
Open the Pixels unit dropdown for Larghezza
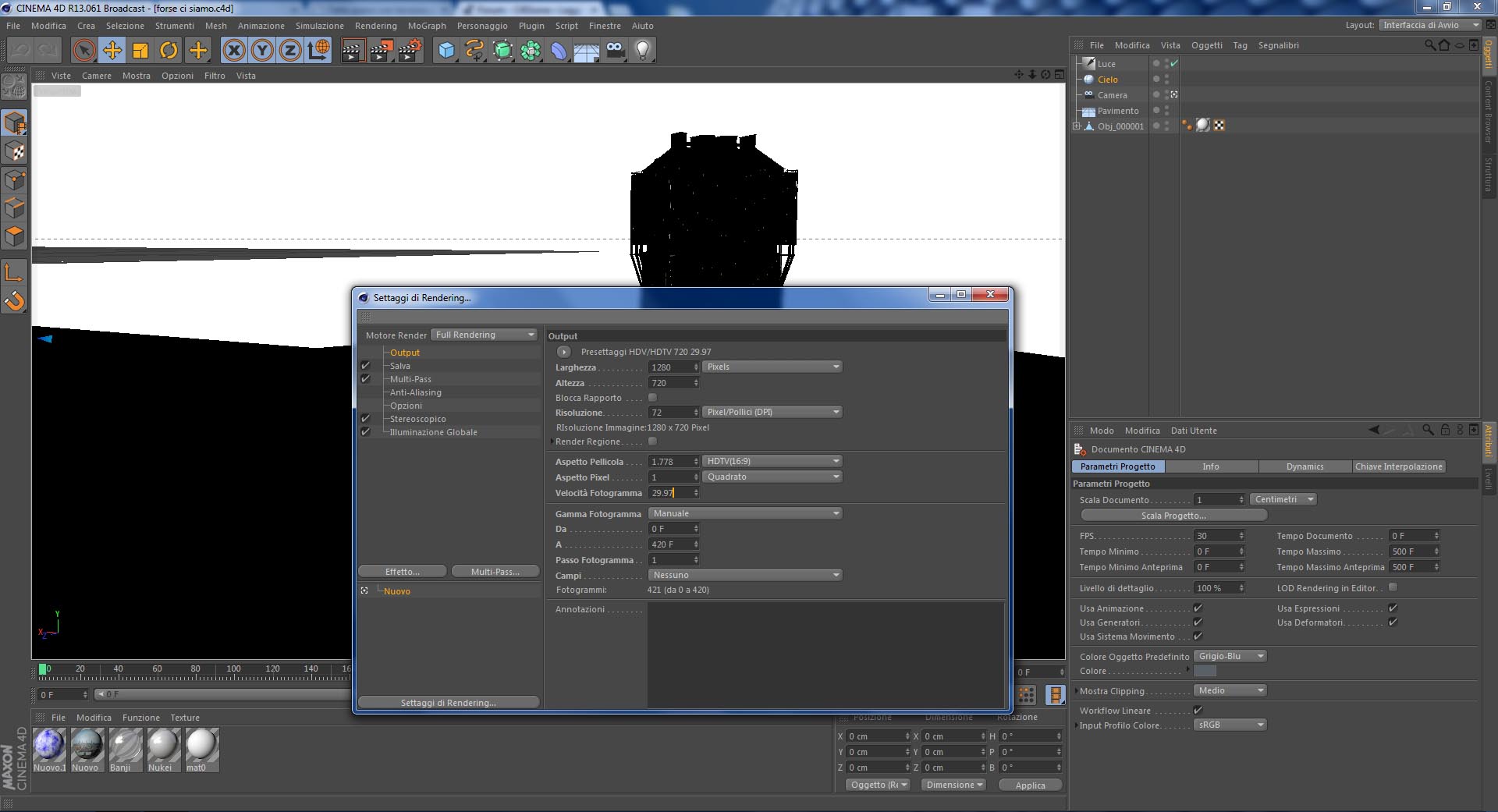point(772,367)
